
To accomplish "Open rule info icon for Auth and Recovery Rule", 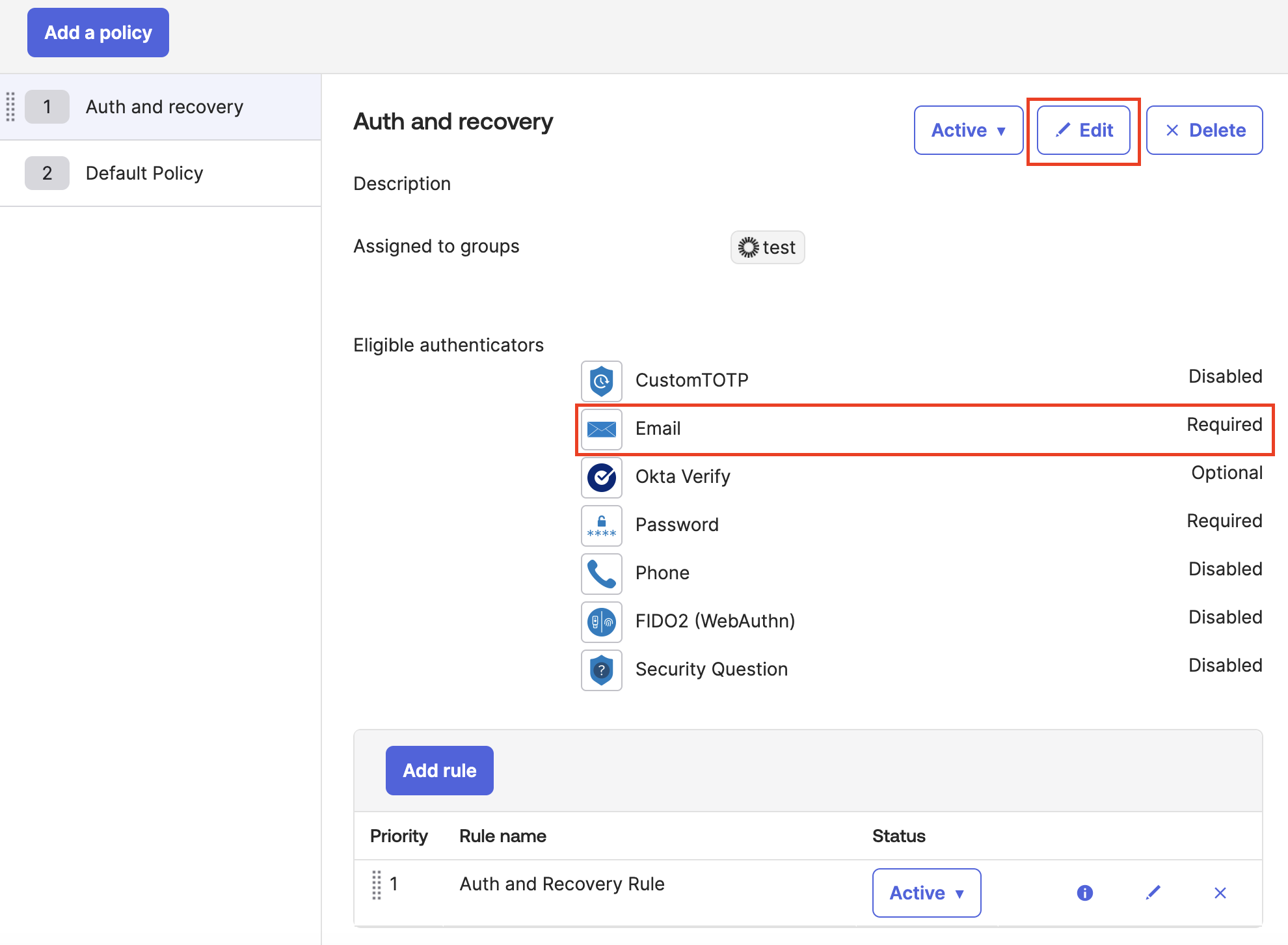I will click(1084, 892).
